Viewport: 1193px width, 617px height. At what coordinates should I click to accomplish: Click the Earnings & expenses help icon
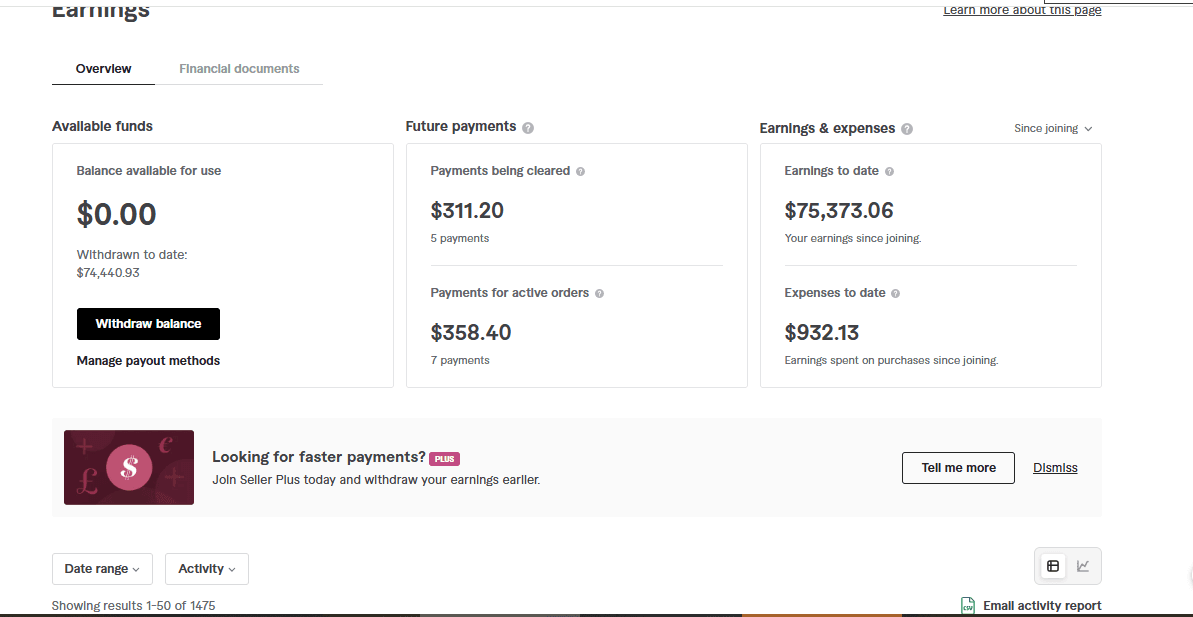tap(907, 129)
